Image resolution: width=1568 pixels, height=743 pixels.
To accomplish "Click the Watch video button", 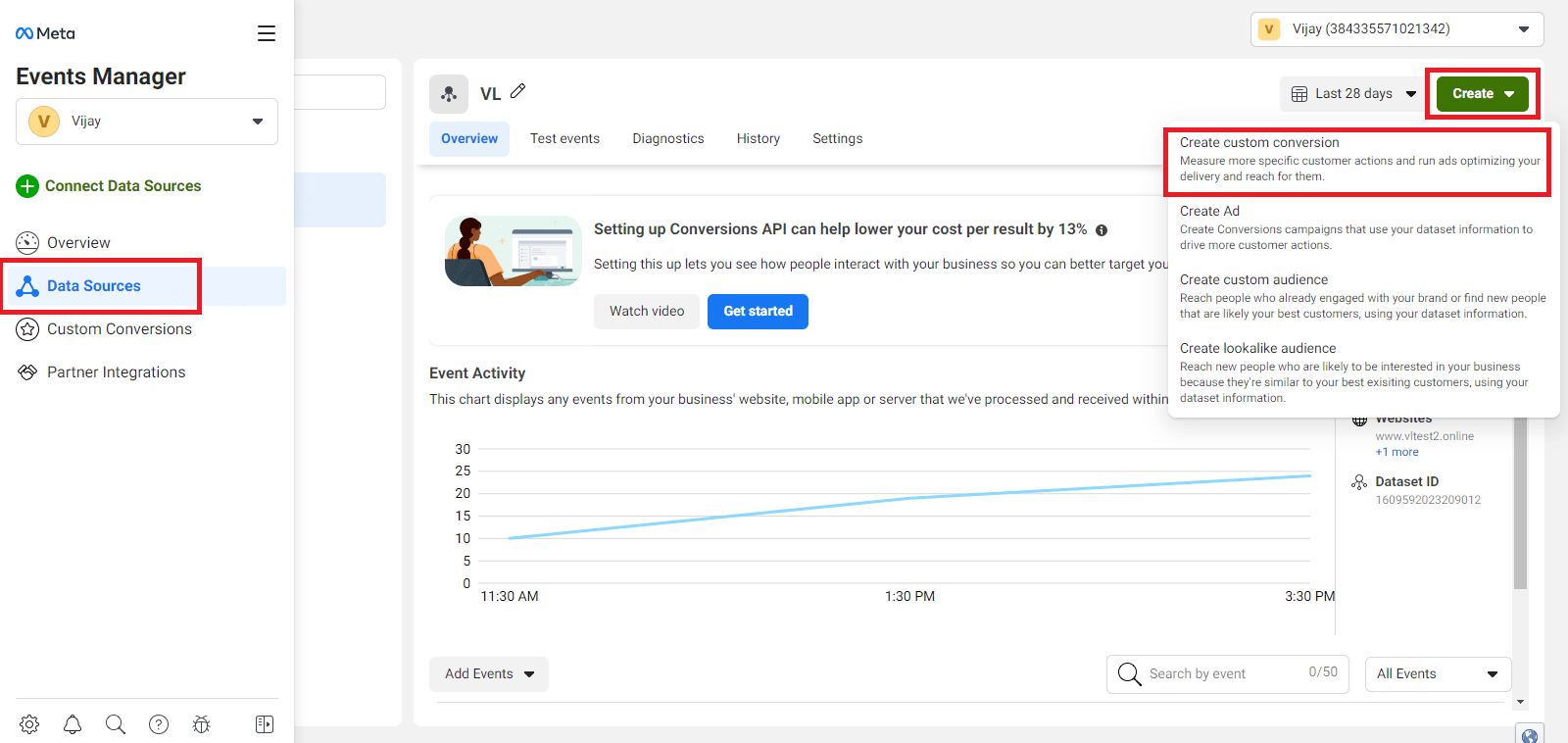I will point(647,312).
